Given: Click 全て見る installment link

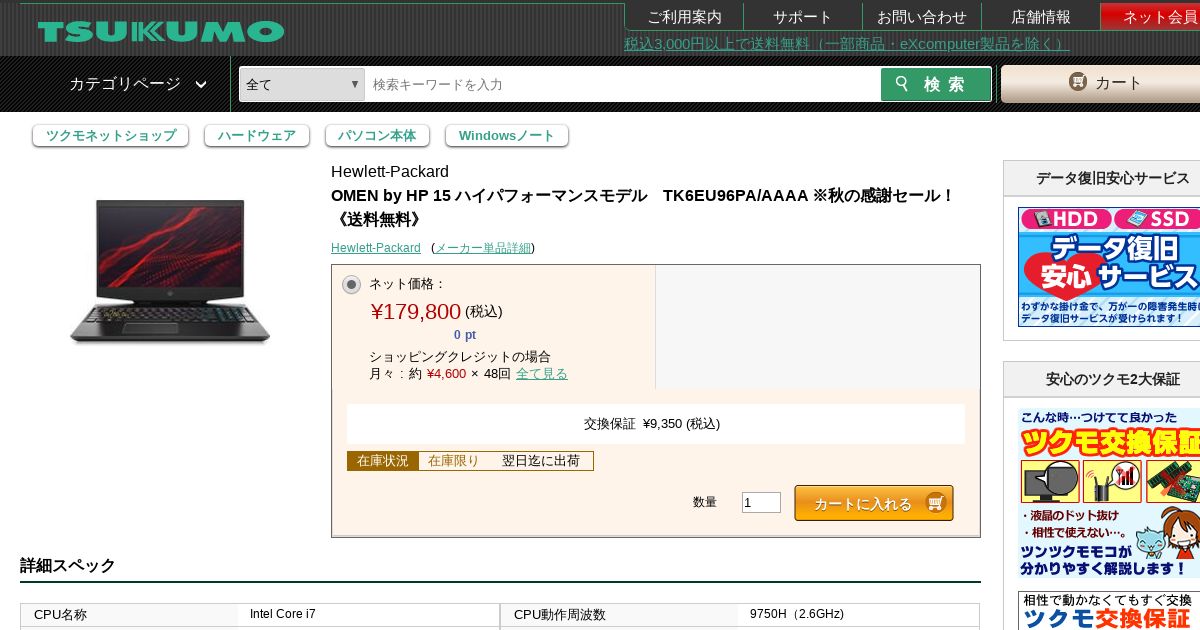Looking at the screenshot, I should pos(542,373).
